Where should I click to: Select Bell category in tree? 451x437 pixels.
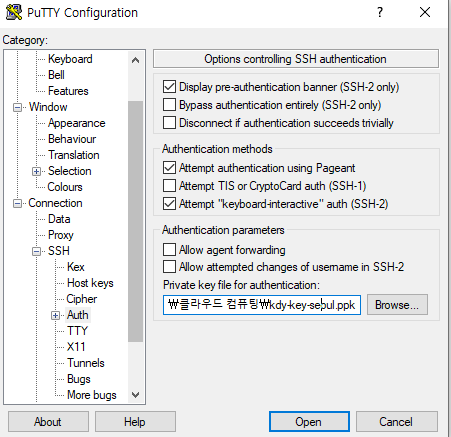tap(56, 75)
